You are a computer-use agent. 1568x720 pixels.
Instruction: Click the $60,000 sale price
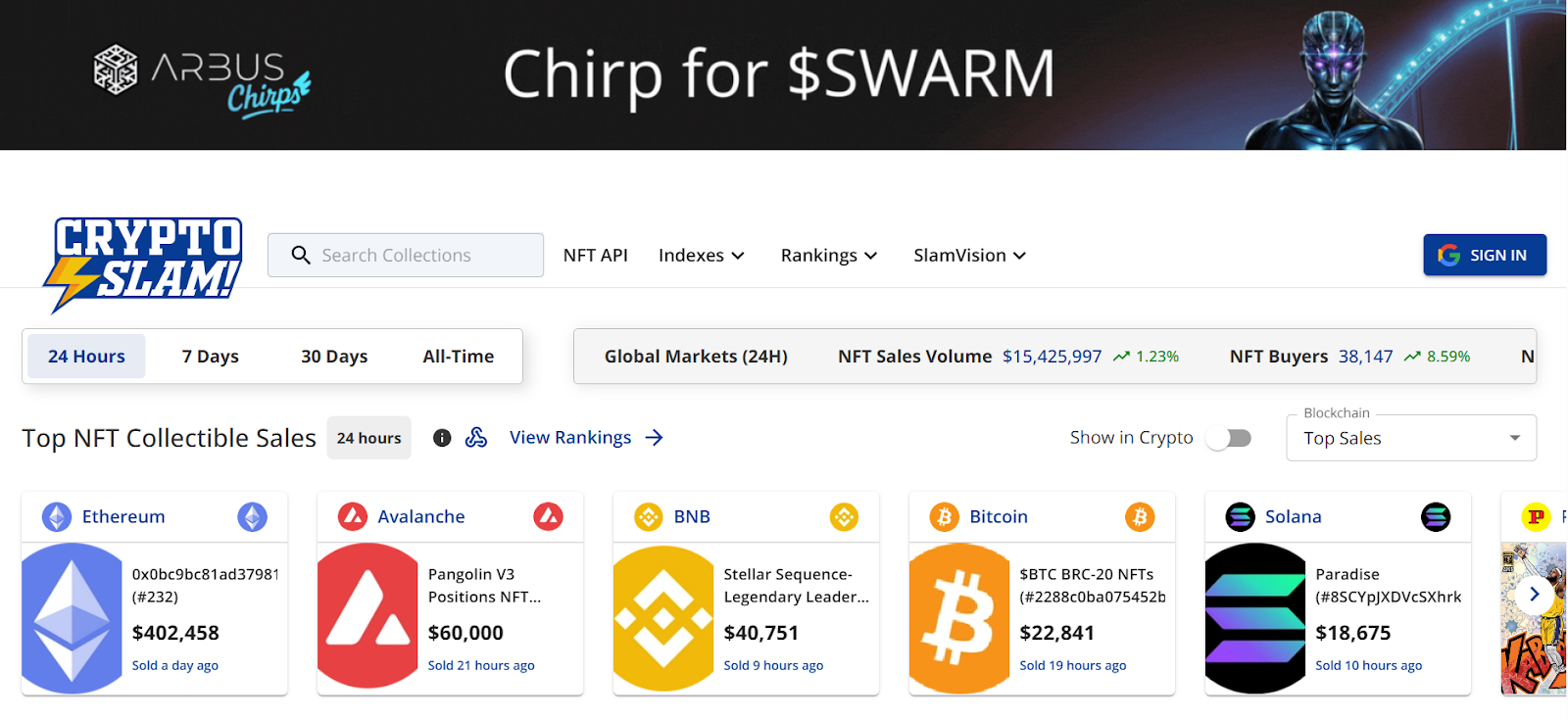pos(465,633)
